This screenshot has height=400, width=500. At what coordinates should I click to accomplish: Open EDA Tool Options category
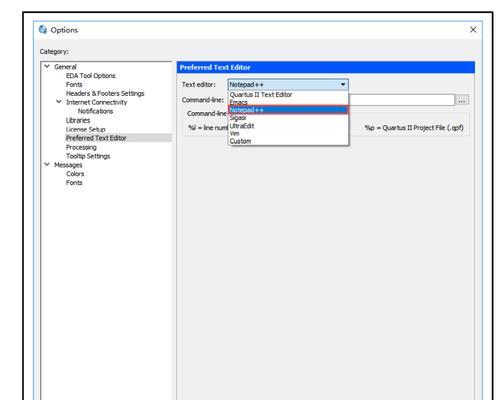(91, 76)
